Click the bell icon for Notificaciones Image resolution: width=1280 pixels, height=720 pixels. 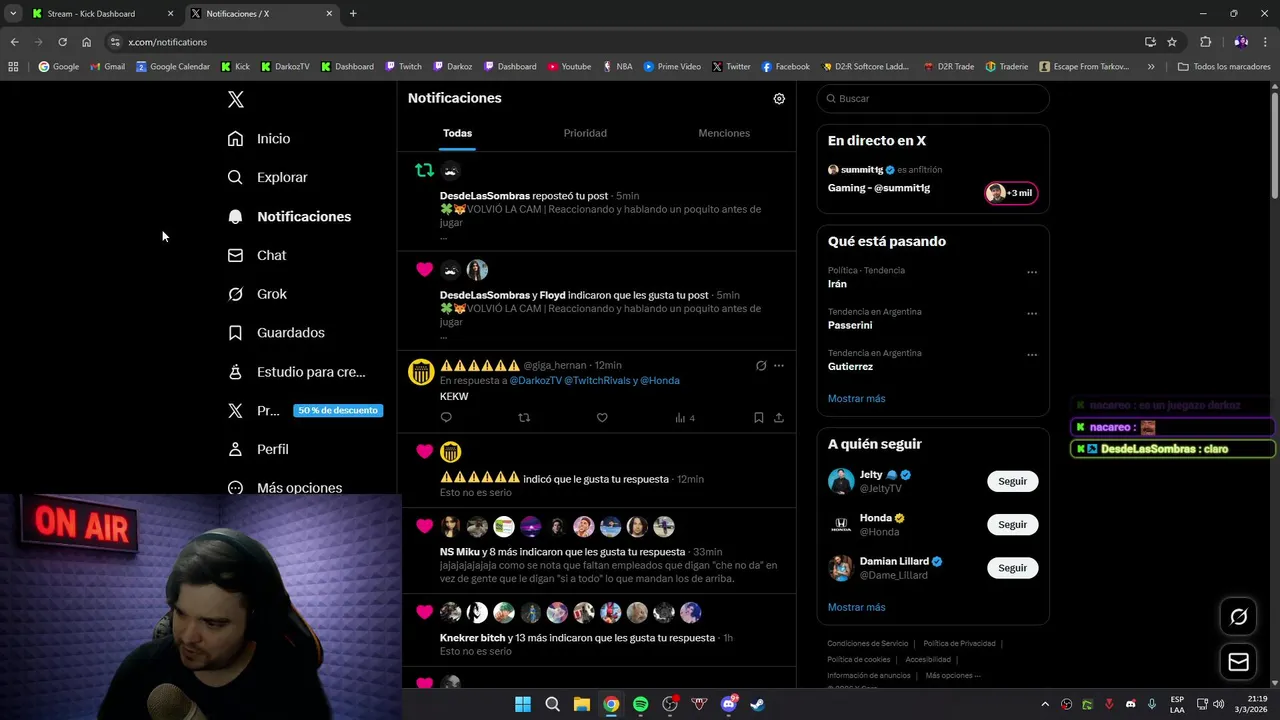click(x=235, y=216)
